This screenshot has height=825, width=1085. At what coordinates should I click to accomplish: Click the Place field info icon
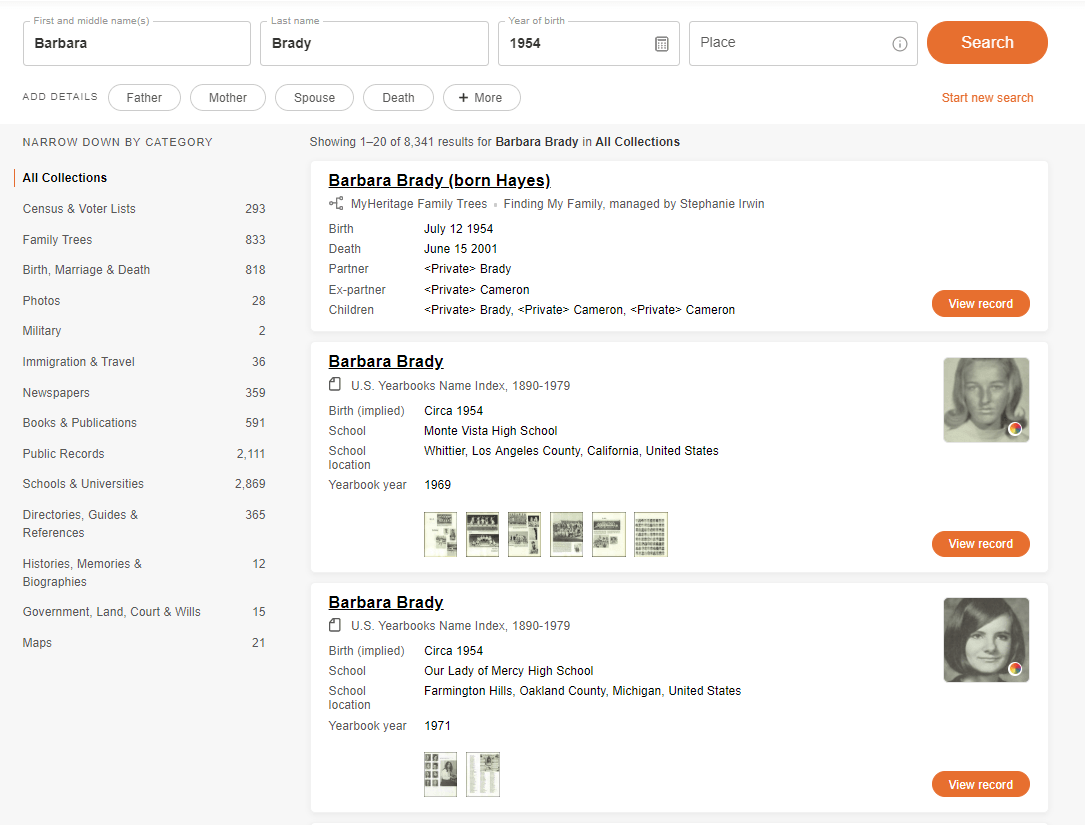coord(900,44)
